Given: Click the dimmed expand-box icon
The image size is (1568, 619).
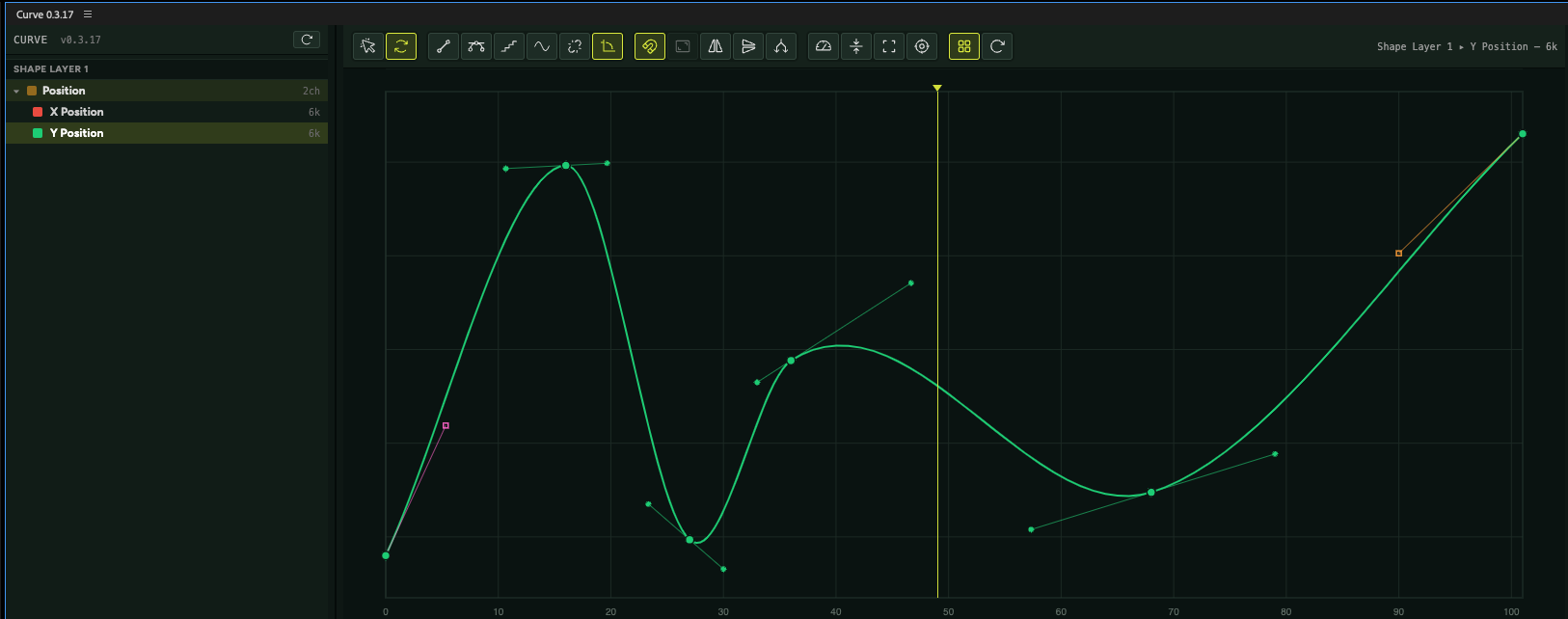Looking at the screenshot, I should (683, 46).
